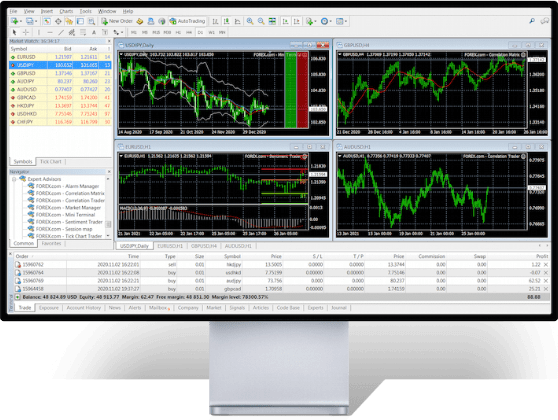Click order 15960762 in Trade list
This screenshot has height=420, width=558.
(x=281, y=264)
